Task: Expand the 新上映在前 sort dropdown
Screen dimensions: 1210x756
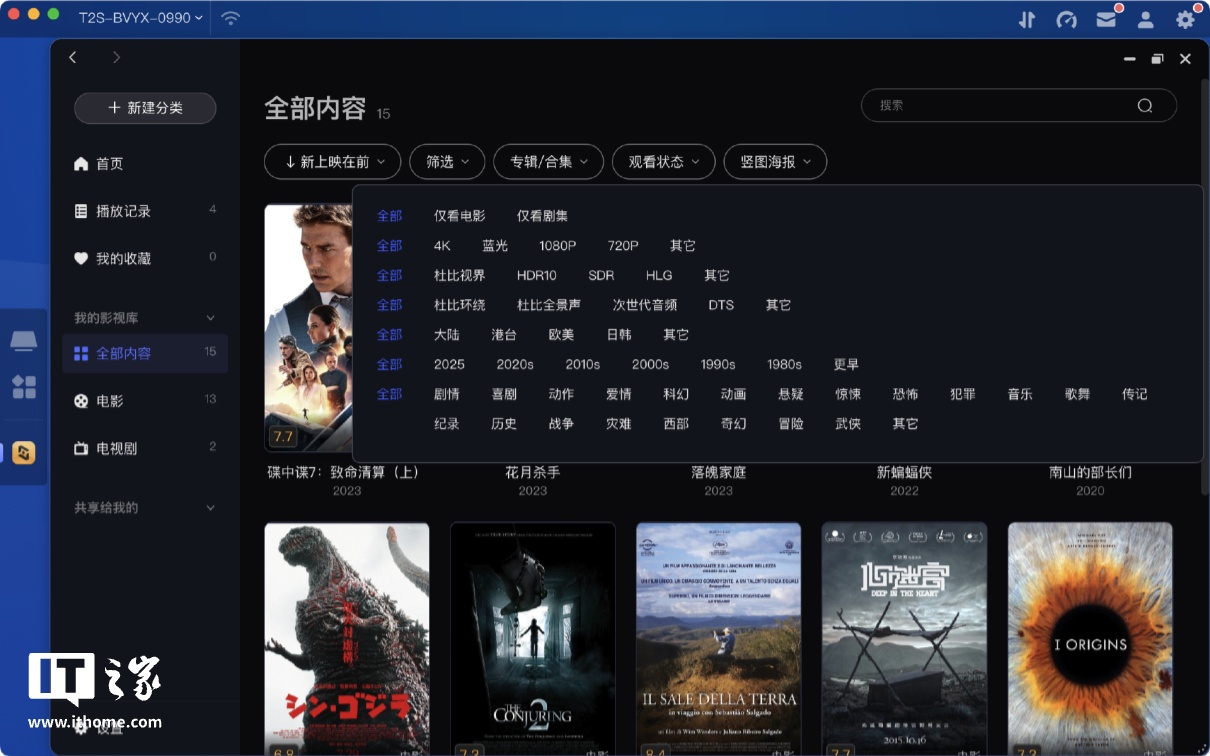Action: tap(332, 162)
